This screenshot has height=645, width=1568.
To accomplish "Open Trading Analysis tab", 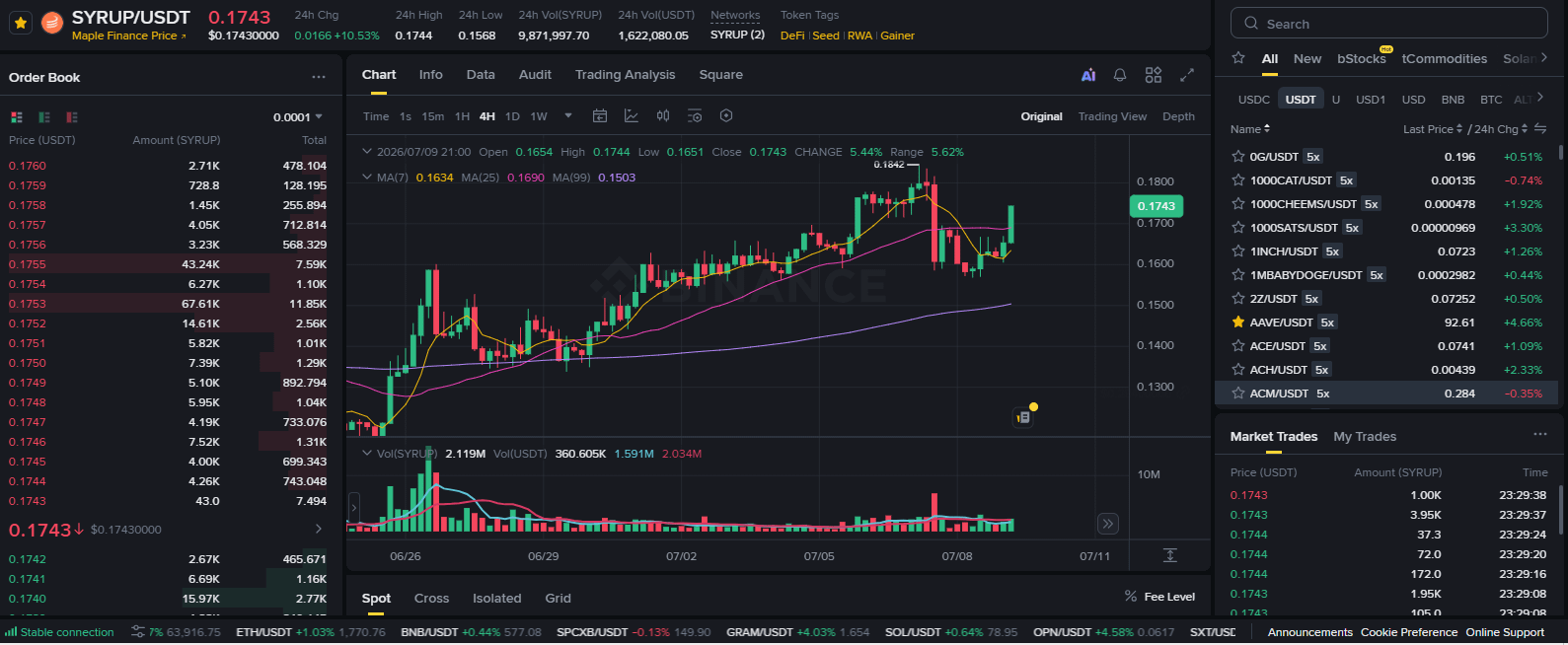I will (x=626, y=75).
